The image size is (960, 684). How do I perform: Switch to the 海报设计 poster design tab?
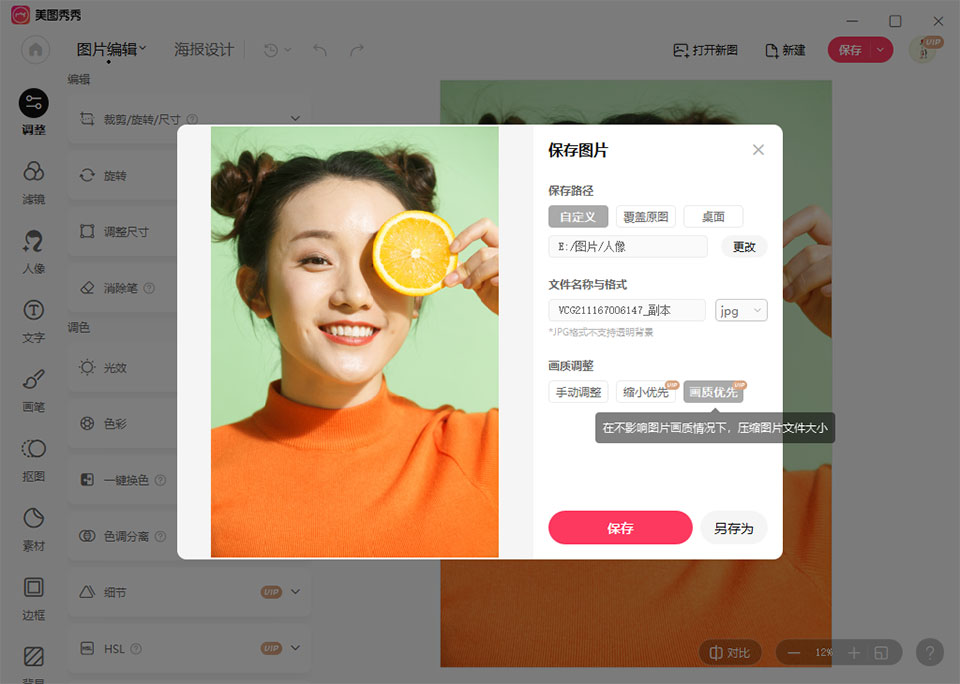tap(204, 50)
